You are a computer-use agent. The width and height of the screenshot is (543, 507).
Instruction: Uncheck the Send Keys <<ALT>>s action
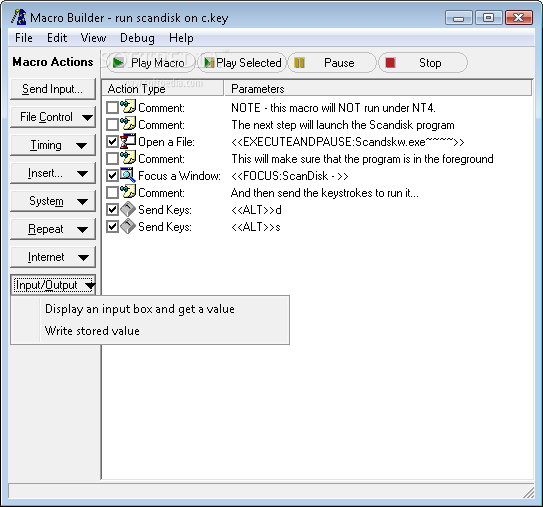(x=112, y=226)
